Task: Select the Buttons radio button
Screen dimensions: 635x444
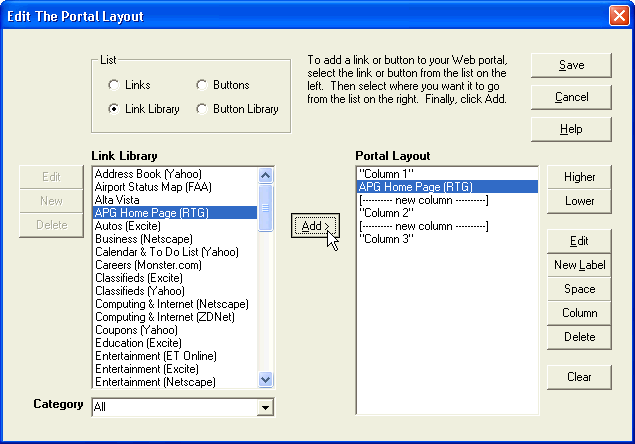Action: pos(202,85)
